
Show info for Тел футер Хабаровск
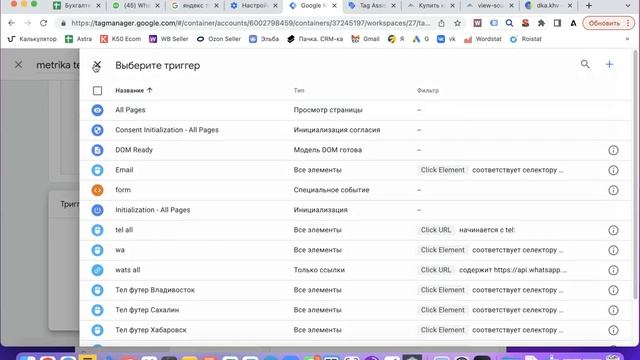[613, 330]
